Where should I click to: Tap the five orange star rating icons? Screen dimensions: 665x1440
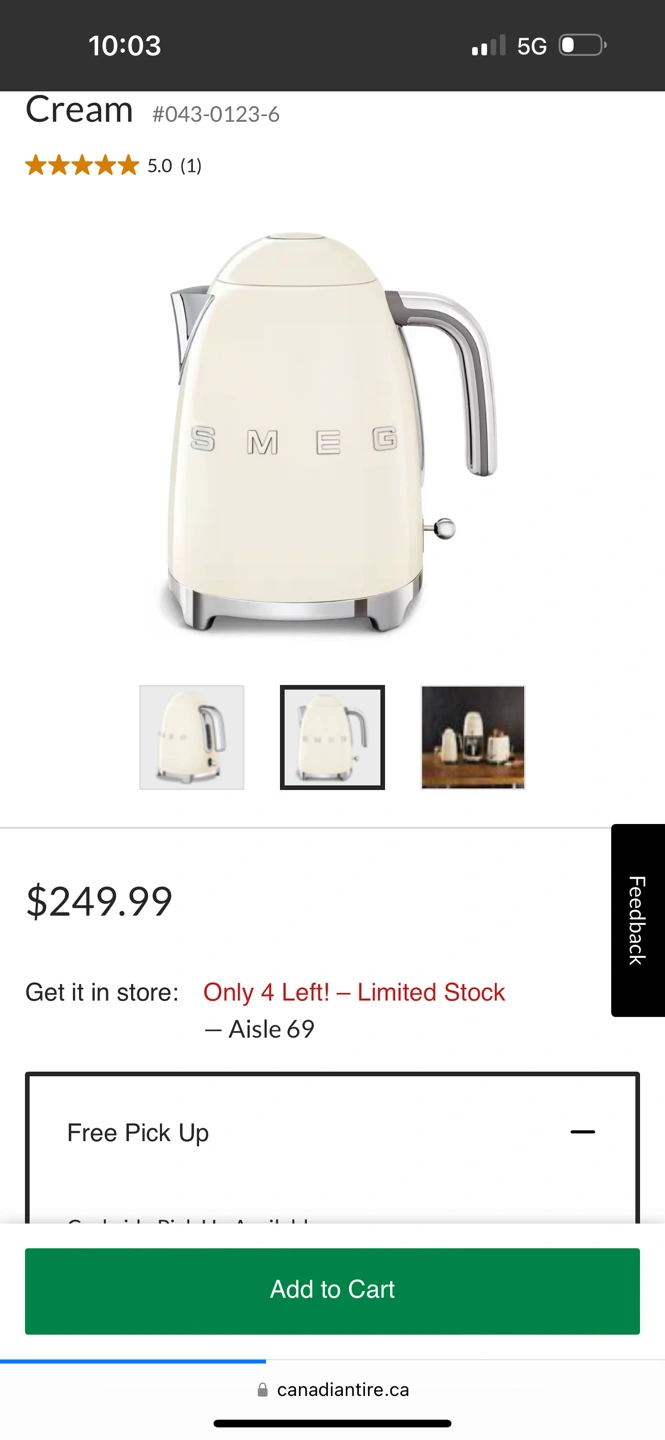pos(82,165)
